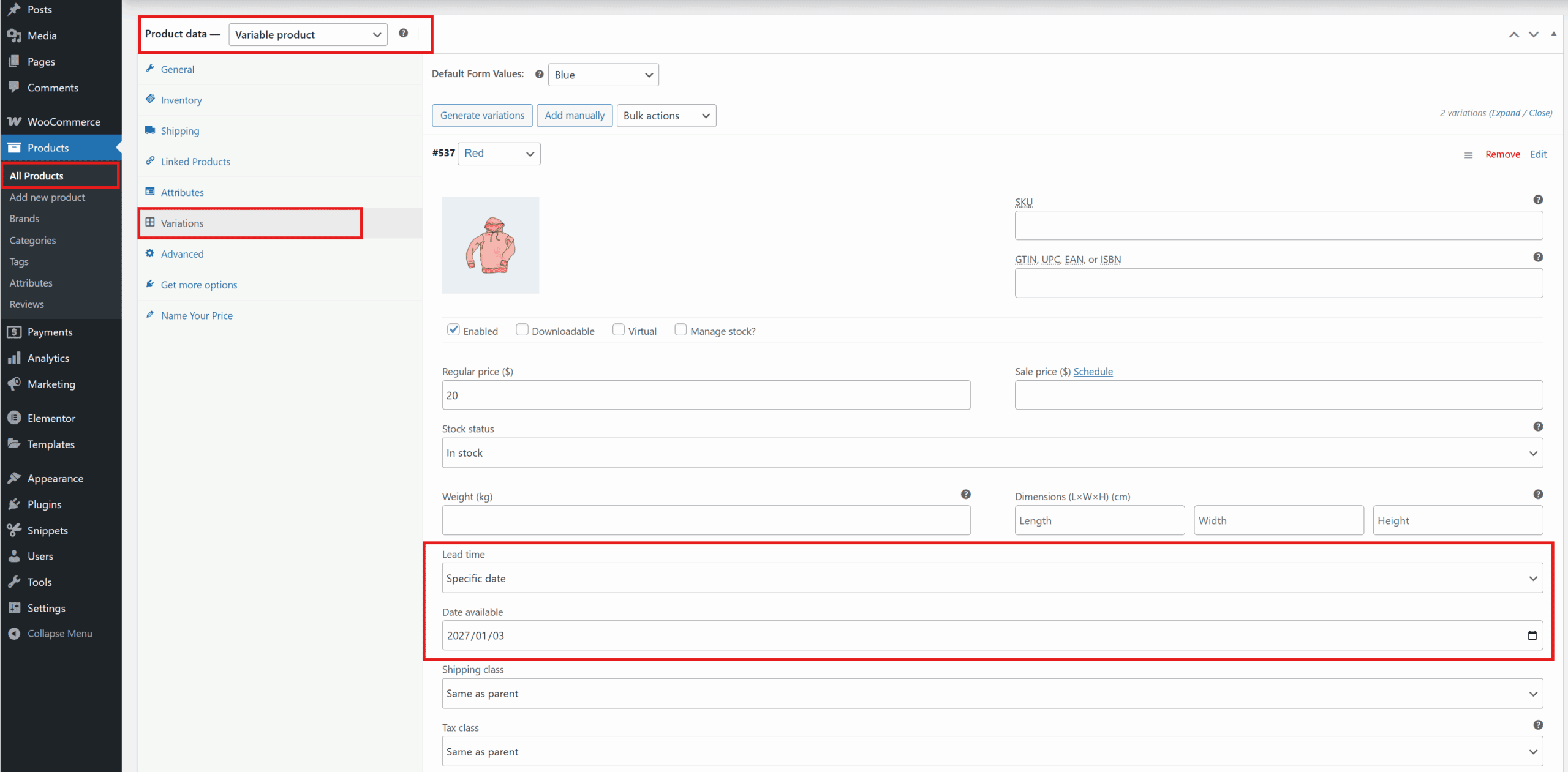The height and width of the screenshot is (772, 1568).
Task: Open the Variable product type dropdown
Action: 308,34
